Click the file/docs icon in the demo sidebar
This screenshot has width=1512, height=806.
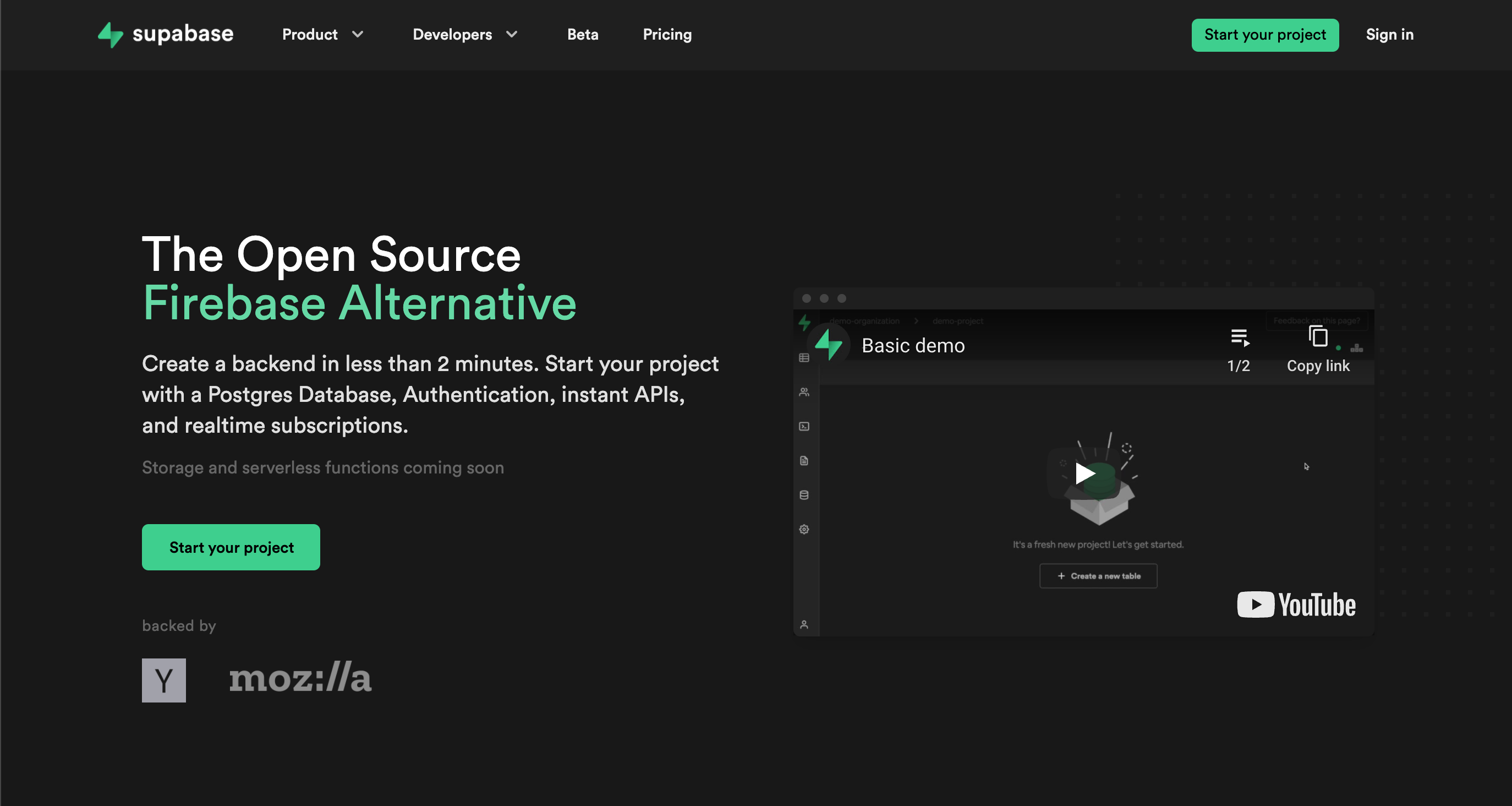pos(804,461)
